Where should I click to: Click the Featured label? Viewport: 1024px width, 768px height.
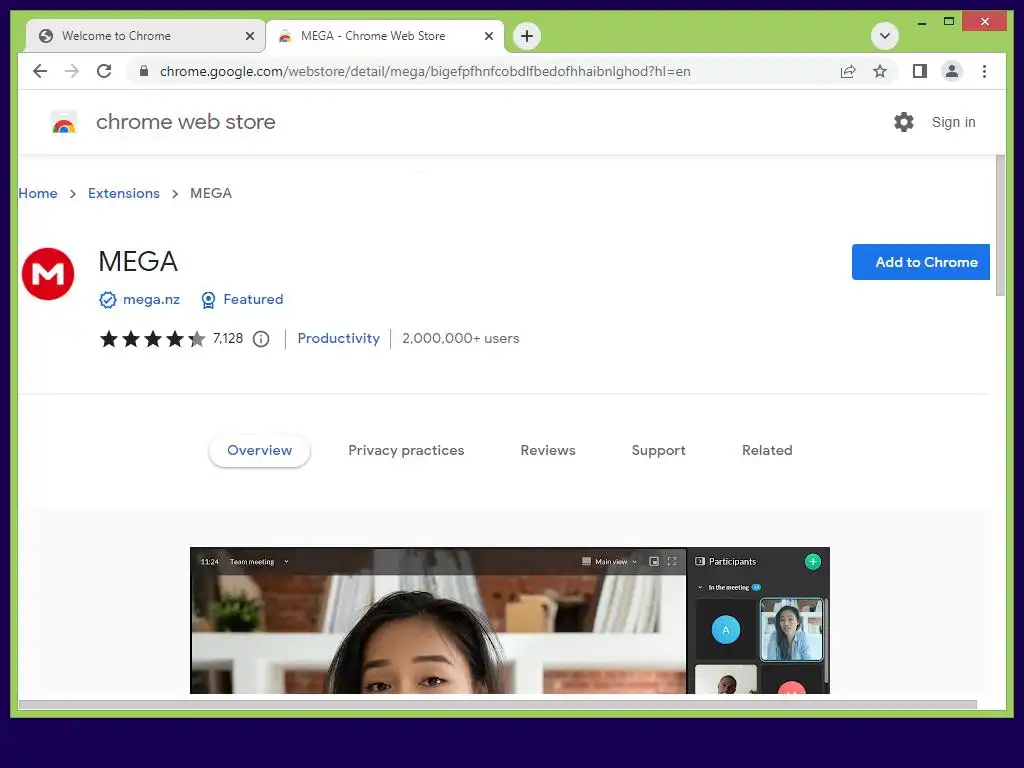253,299
